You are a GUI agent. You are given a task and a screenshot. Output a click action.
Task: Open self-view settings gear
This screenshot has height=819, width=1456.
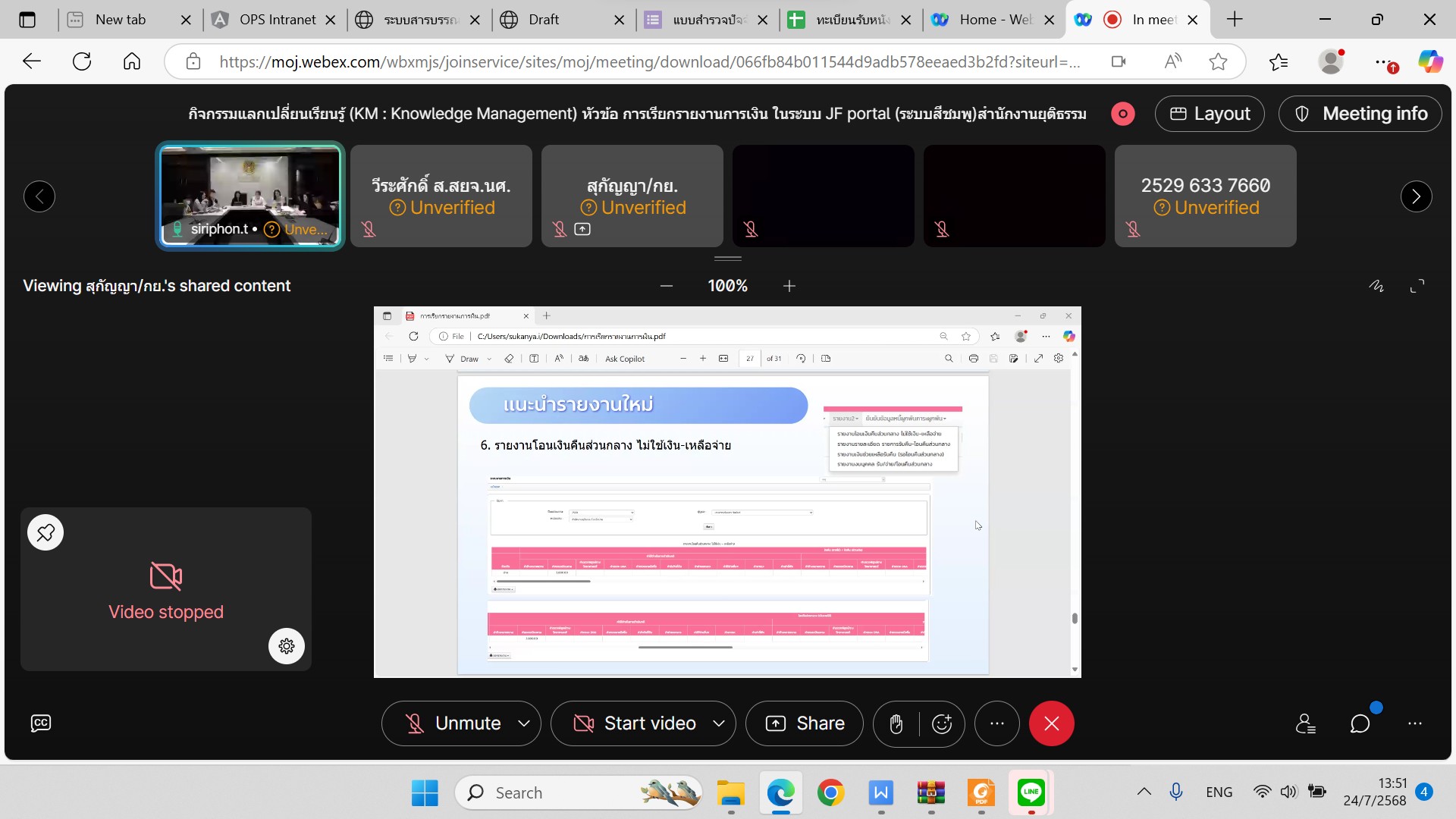point(287,646)
